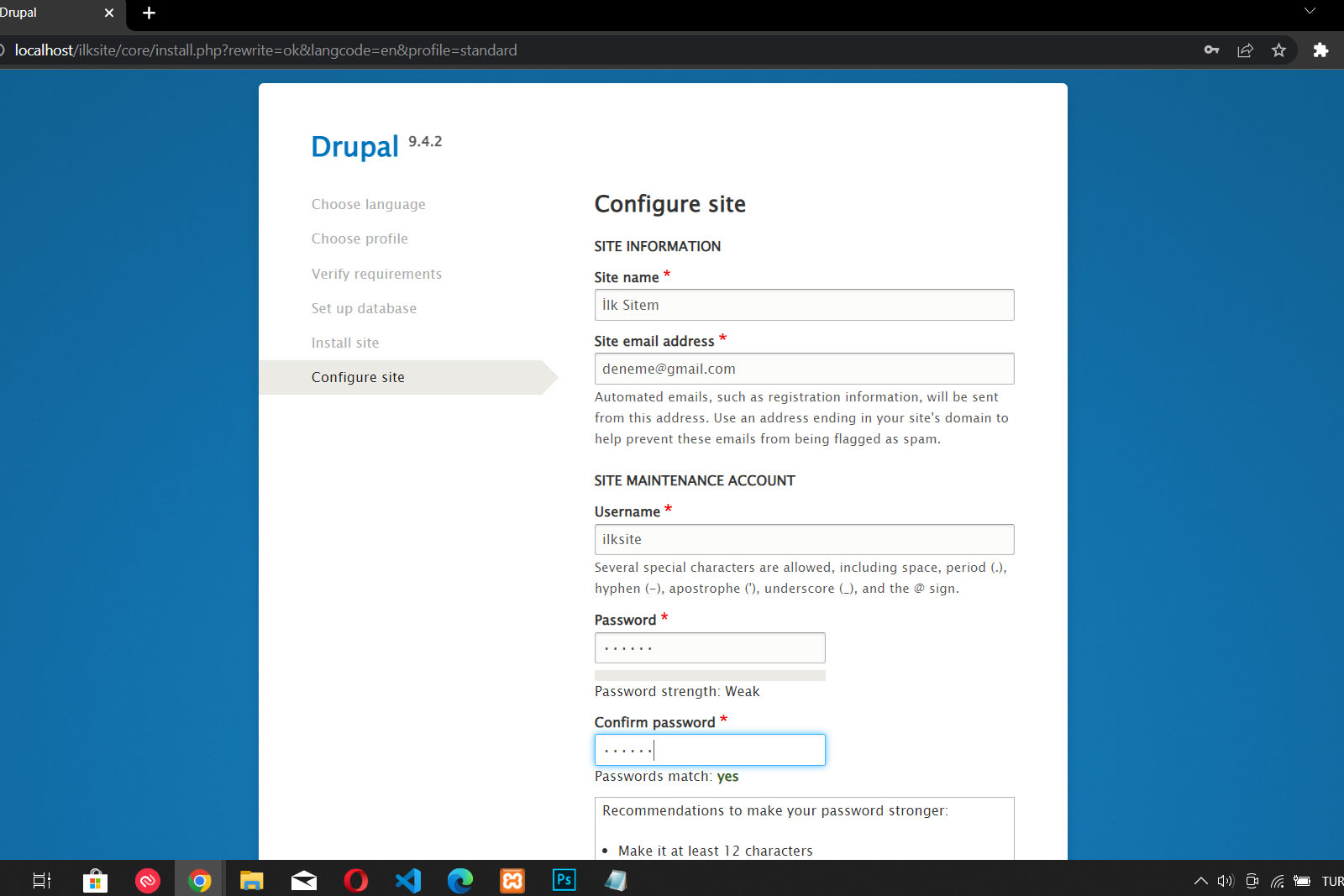Open the Wi-Fi network tray icon
The image size is (1344, 896).
coord(1277,881)
